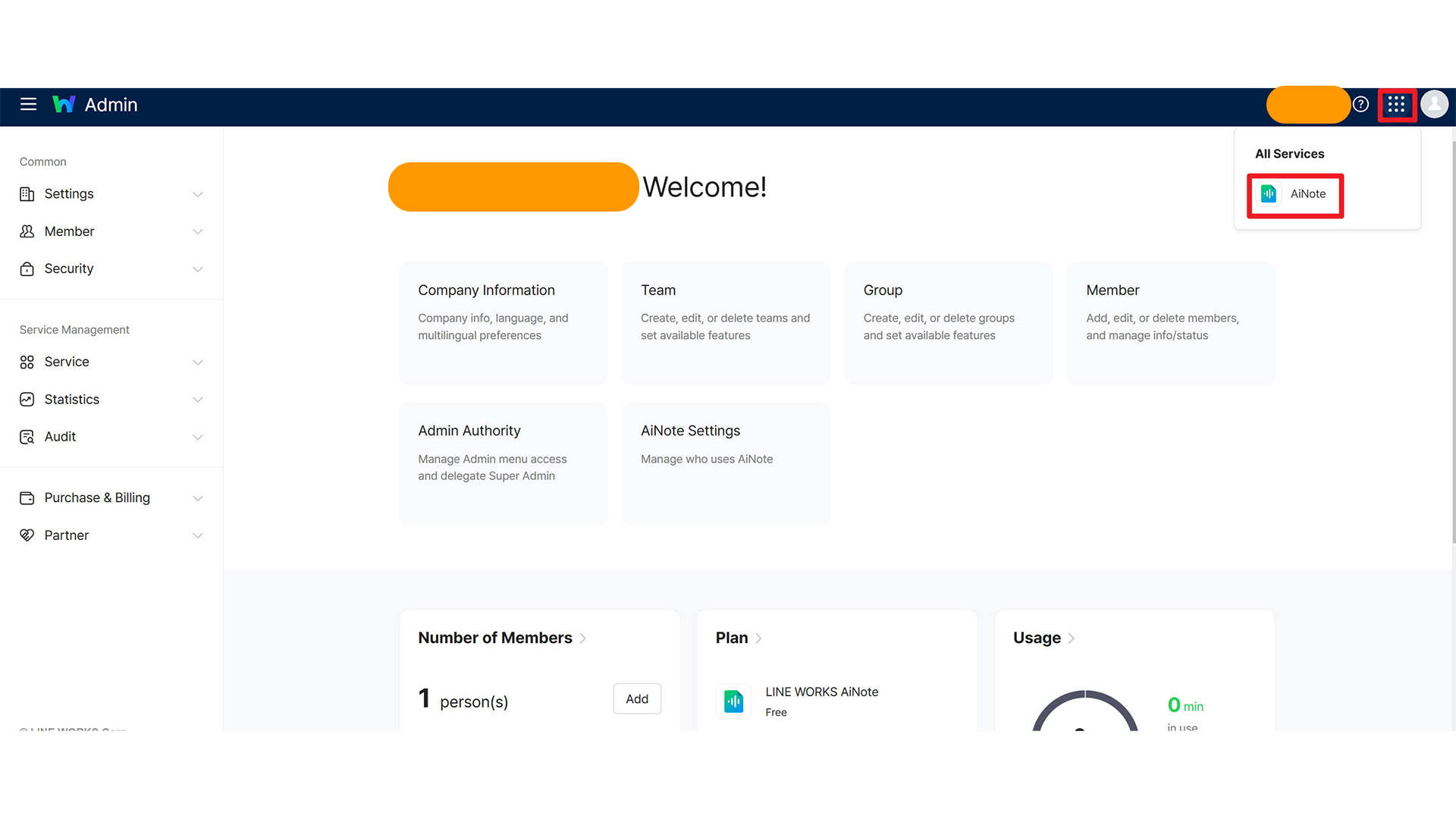The height and width of the screenshot is (819, 1456).
Task: Expand the Audit chevron
Action: [198, 438]
